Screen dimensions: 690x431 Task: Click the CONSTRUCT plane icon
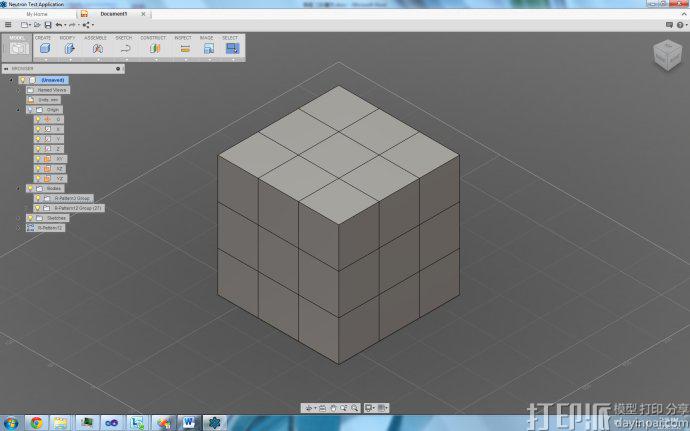[x=155, y=48]
